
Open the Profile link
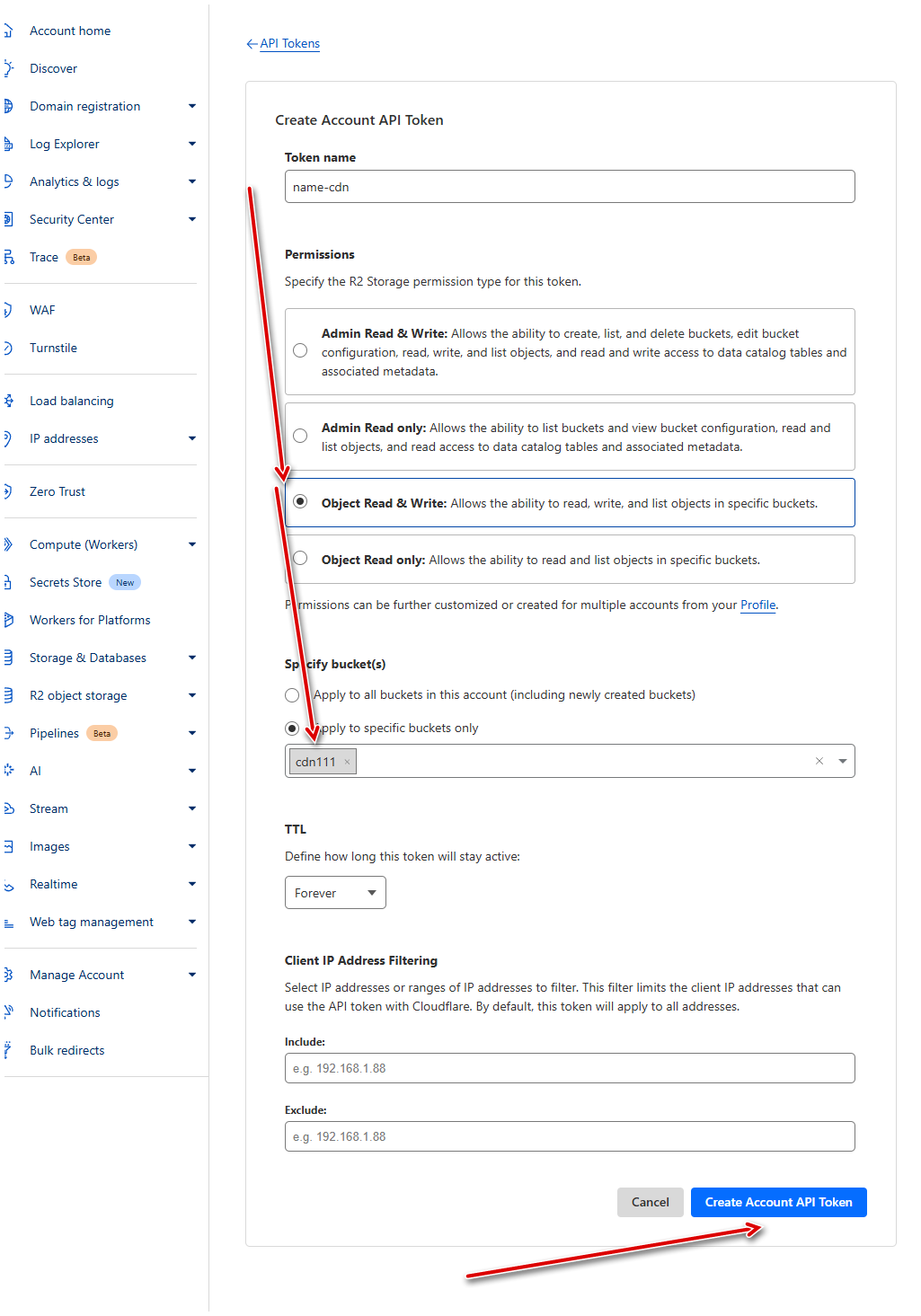tap(757, 605)
